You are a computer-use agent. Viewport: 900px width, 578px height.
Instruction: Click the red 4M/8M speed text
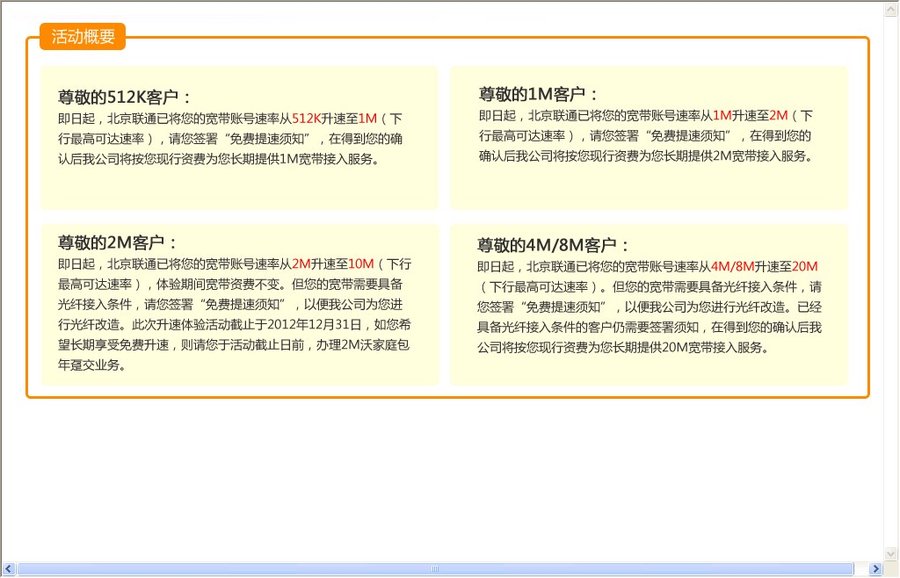point(733,266)
